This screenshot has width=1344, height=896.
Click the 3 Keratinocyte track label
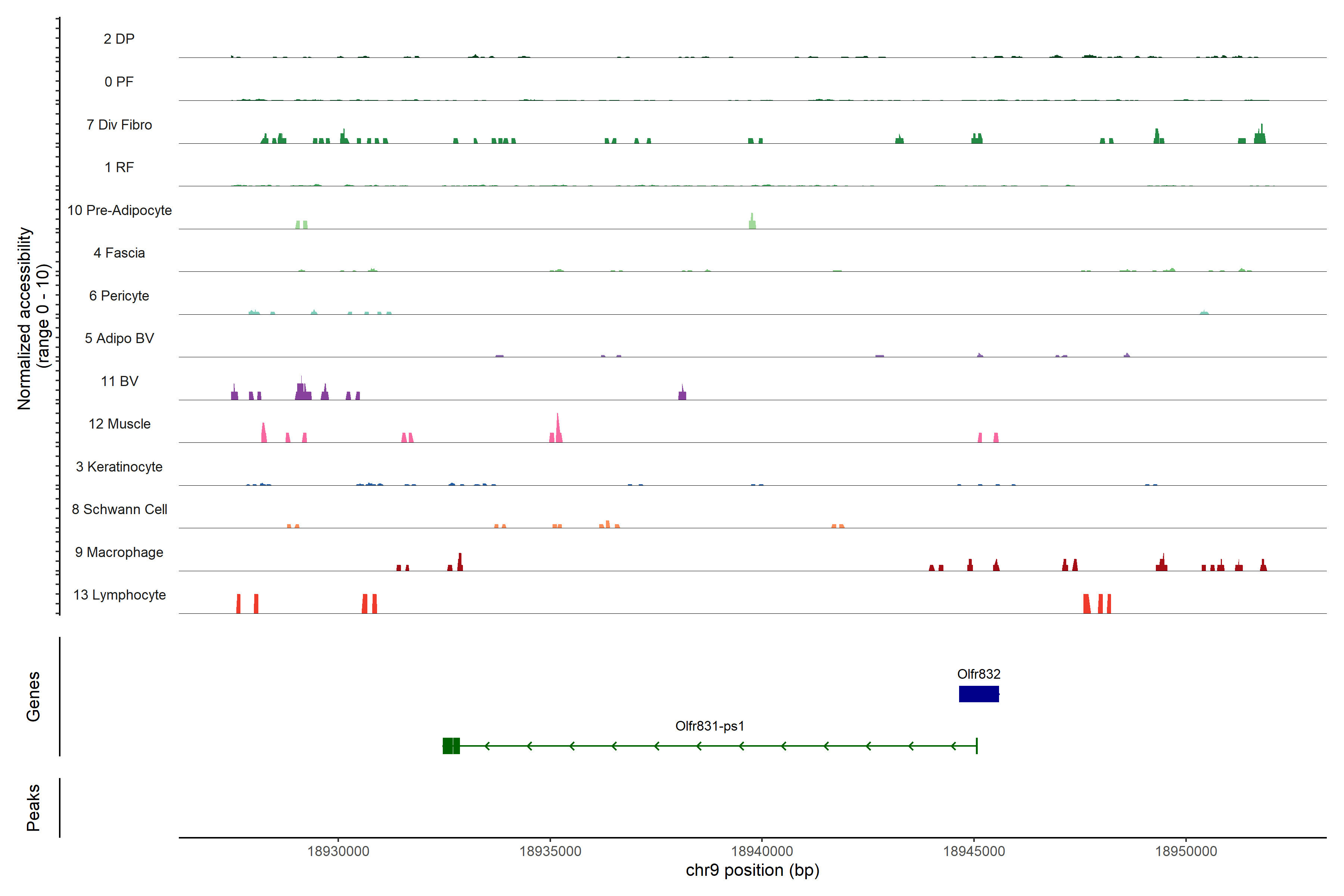pos(119,467)
